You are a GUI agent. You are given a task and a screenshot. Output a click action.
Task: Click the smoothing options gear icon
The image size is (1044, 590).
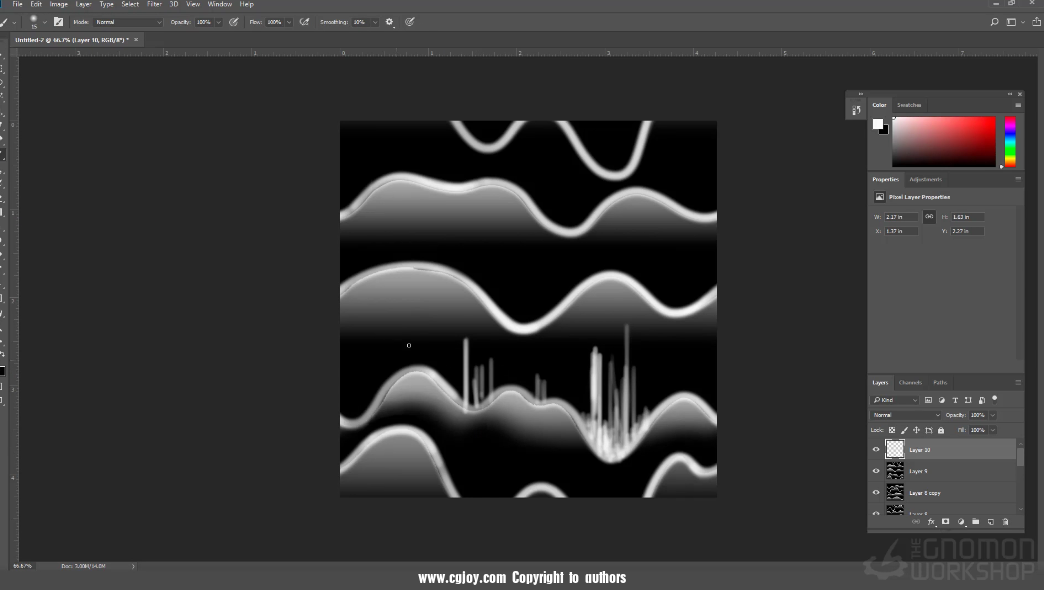click(389, 21)
